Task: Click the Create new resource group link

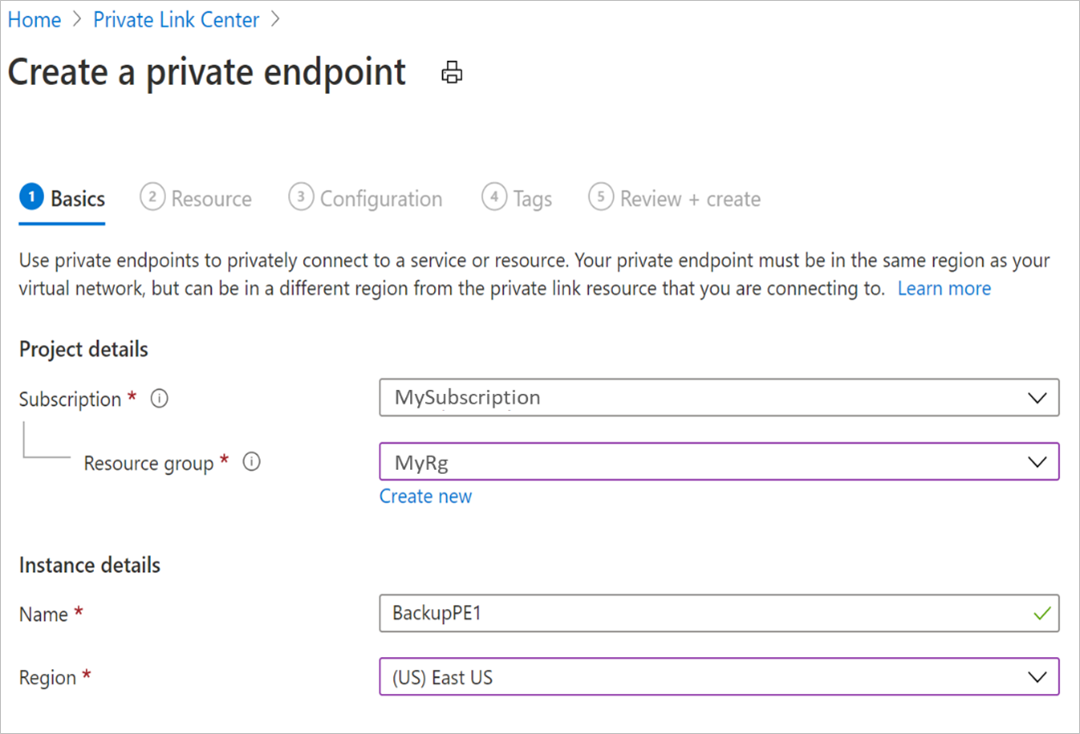Action: coord(426,496)
